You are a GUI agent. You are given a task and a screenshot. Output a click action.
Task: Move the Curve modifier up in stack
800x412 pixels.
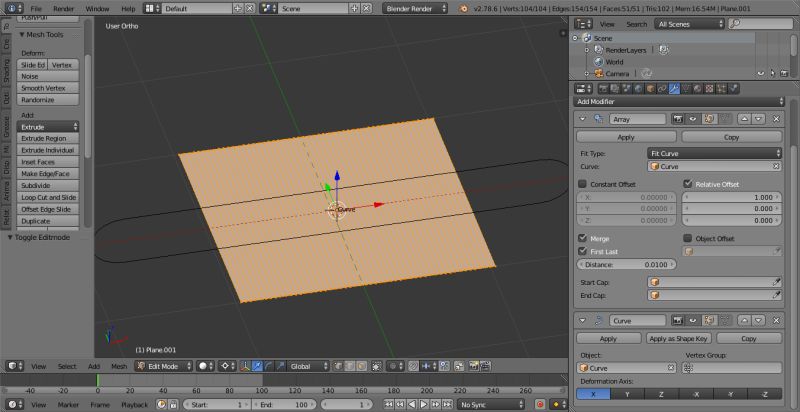744,320
